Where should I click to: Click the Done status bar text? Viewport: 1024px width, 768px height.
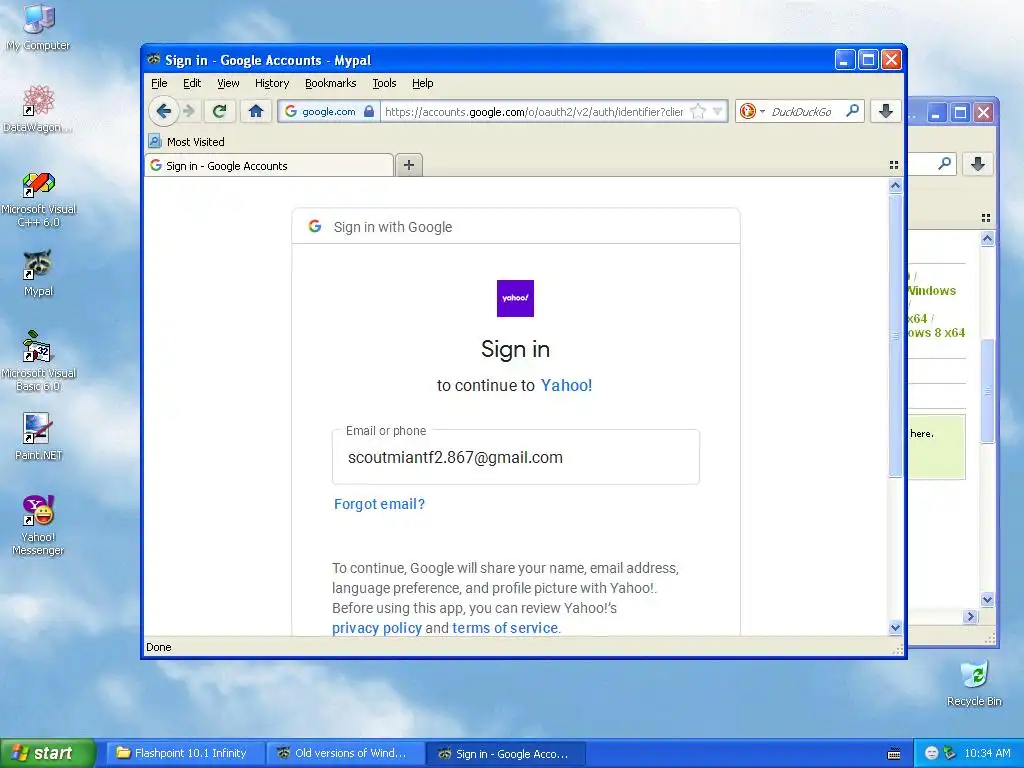[159, 647]
